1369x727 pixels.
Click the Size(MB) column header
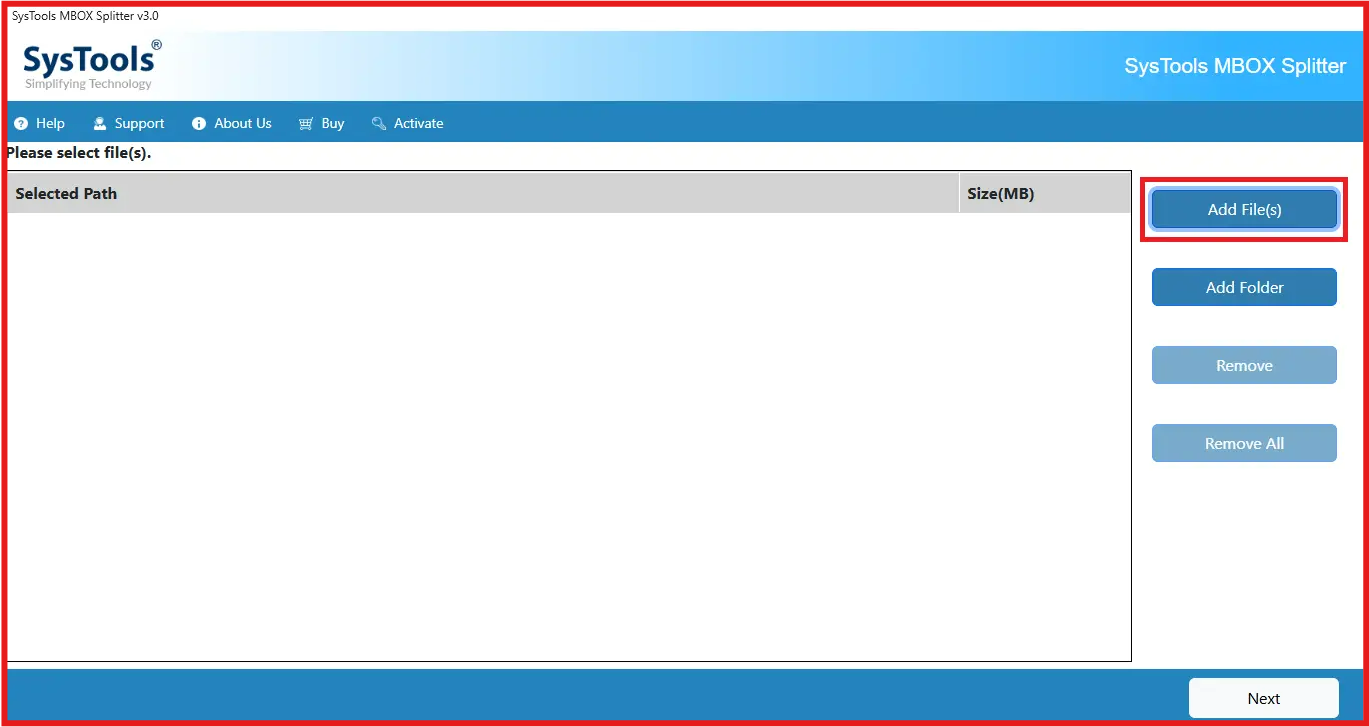[x=1045, y=193]
